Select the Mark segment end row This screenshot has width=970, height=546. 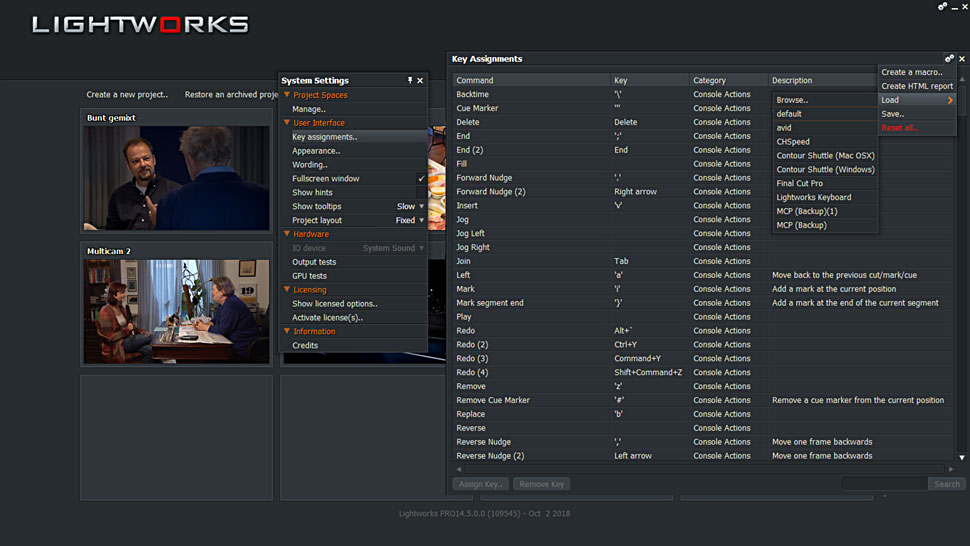click(703, 303)
